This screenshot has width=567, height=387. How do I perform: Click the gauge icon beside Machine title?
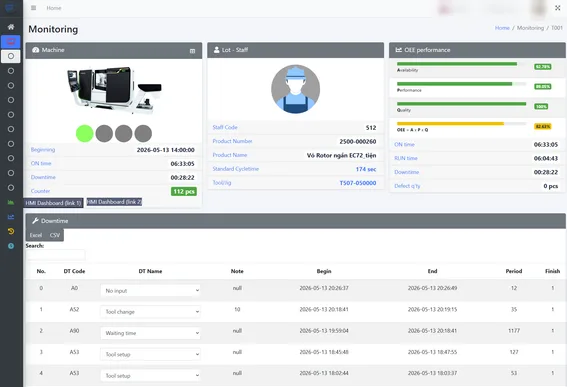(x=35, y=50)
